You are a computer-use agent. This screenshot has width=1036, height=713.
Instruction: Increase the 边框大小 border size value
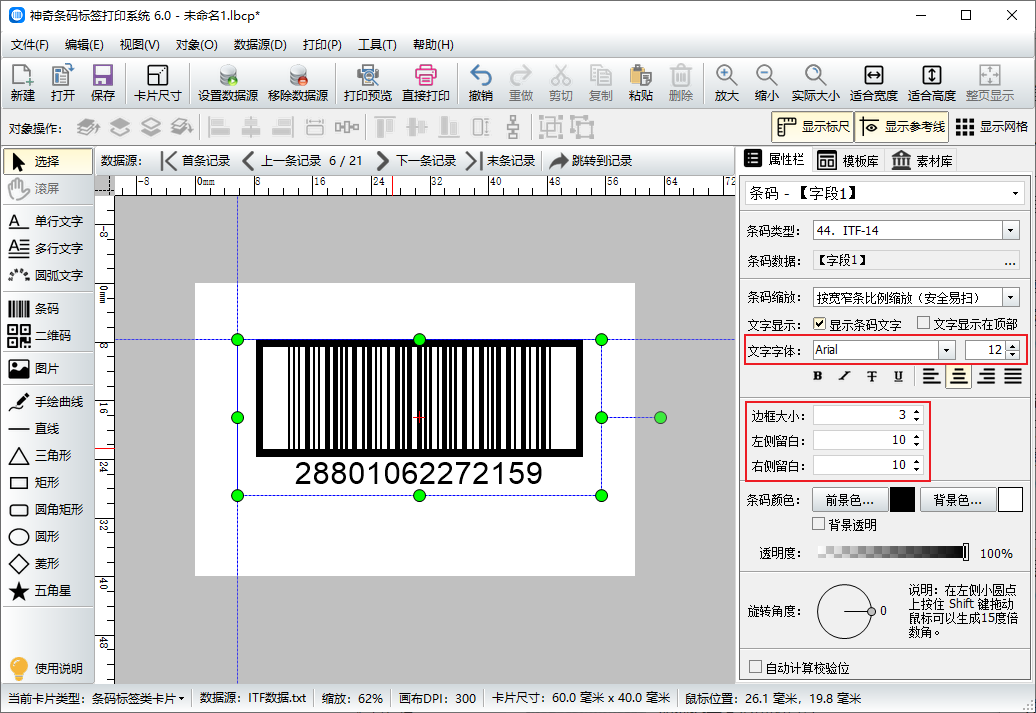click(916, 411)
